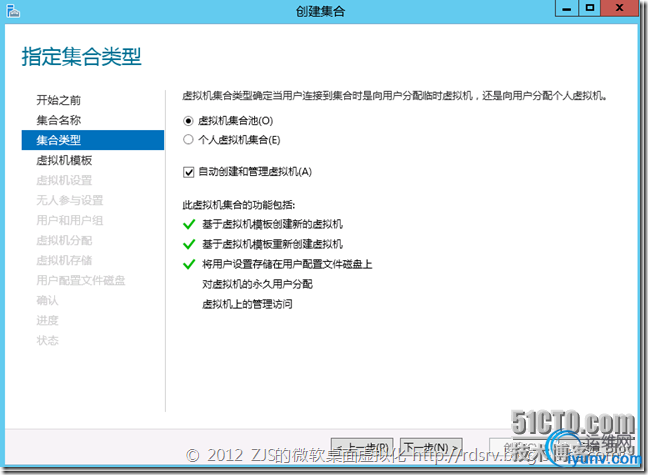Choose the 个人虚拟机集合(E) radio option
648x475 pixels.
click(x=188, y=140)
